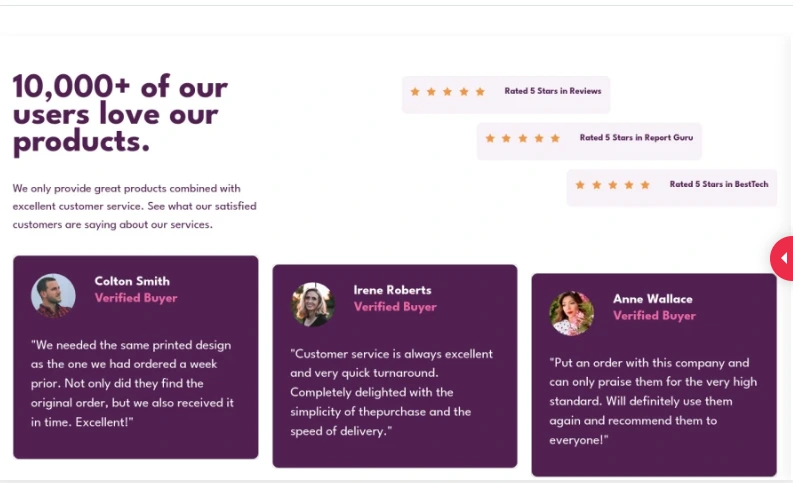Click Colton Smith's testimonial quote text
Image resolution: width=793 pixels, height=483 pixels.
(x=133, y=383)
